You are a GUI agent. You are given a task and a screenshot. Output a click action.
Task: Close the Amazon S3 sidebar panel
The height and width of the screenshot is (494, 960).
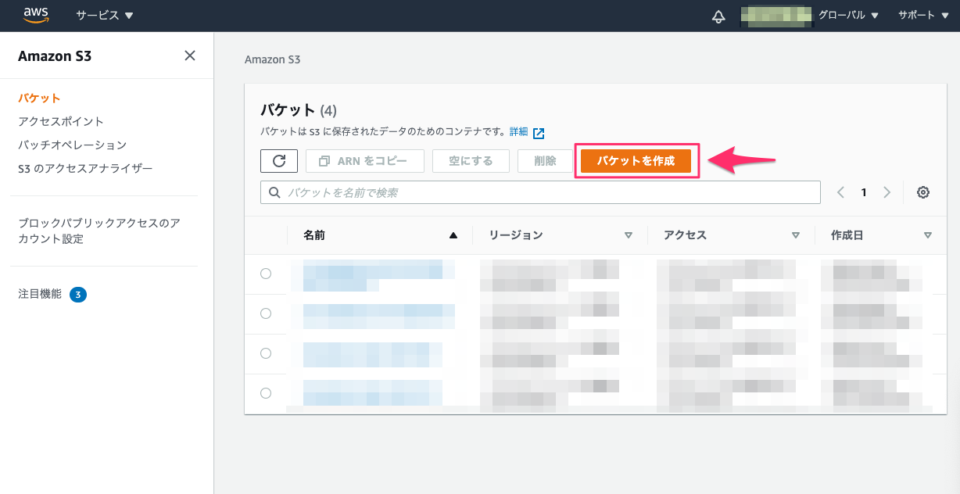(x=190, y=56)
